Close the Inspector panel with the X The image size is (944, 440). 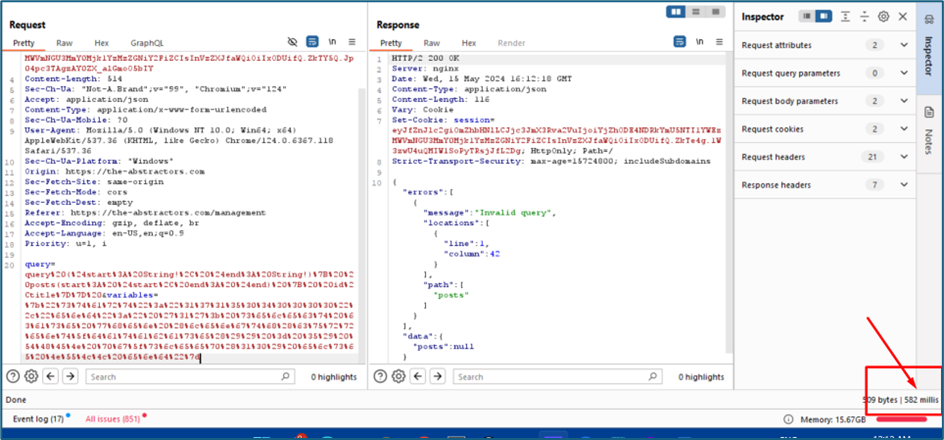902,17
